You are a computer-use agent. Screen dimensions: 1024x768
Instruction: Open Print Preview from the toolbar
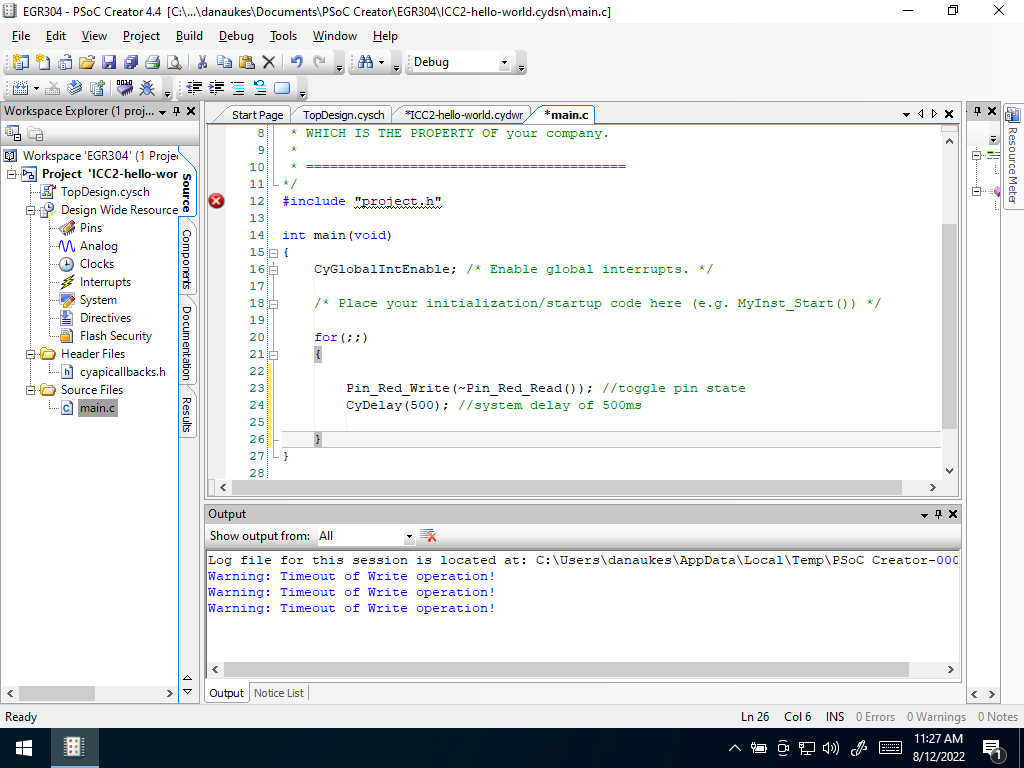coord(174,62)
